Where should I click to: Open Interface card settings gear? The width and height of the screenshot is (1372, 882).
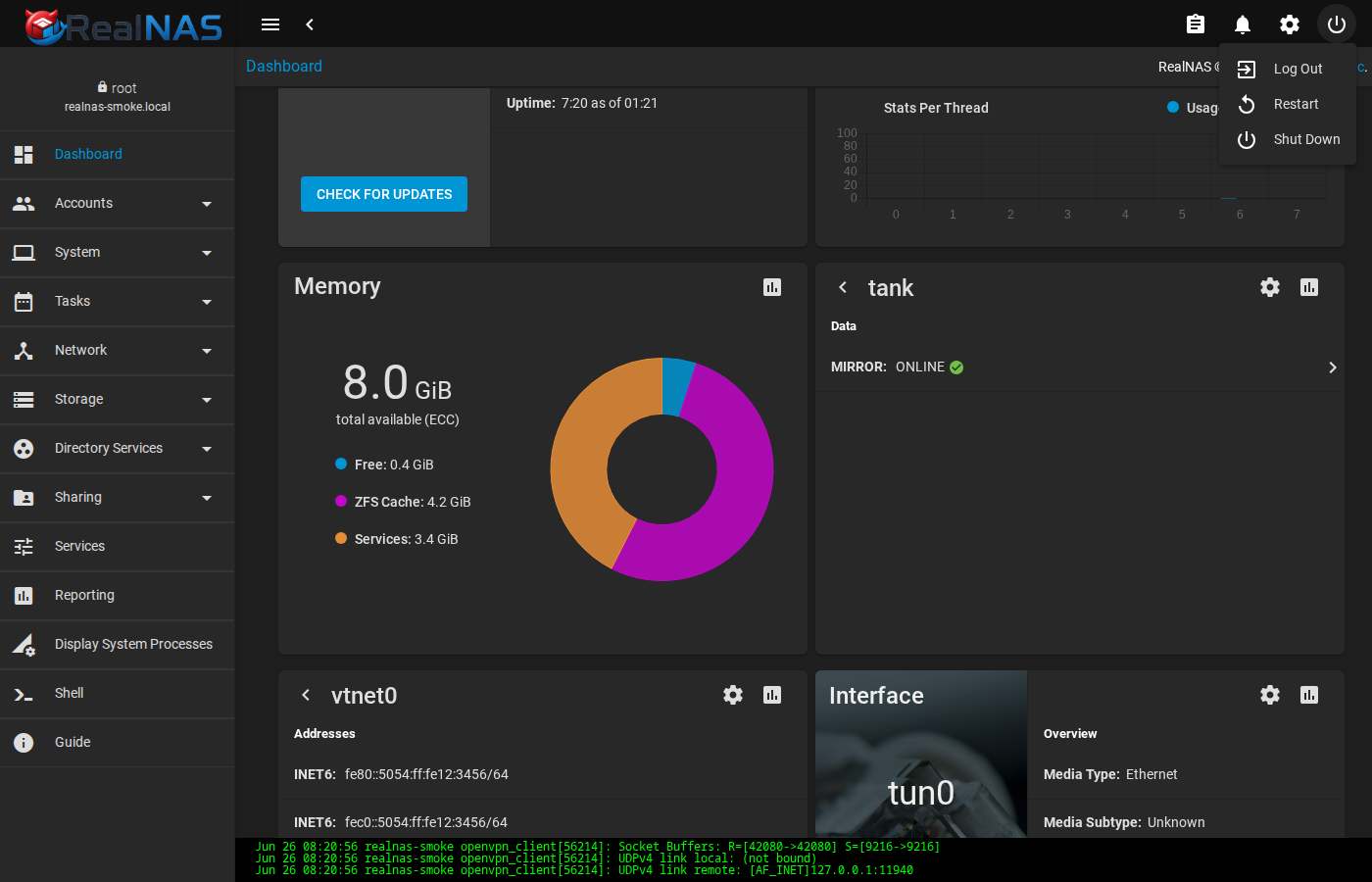(1270, 695)
